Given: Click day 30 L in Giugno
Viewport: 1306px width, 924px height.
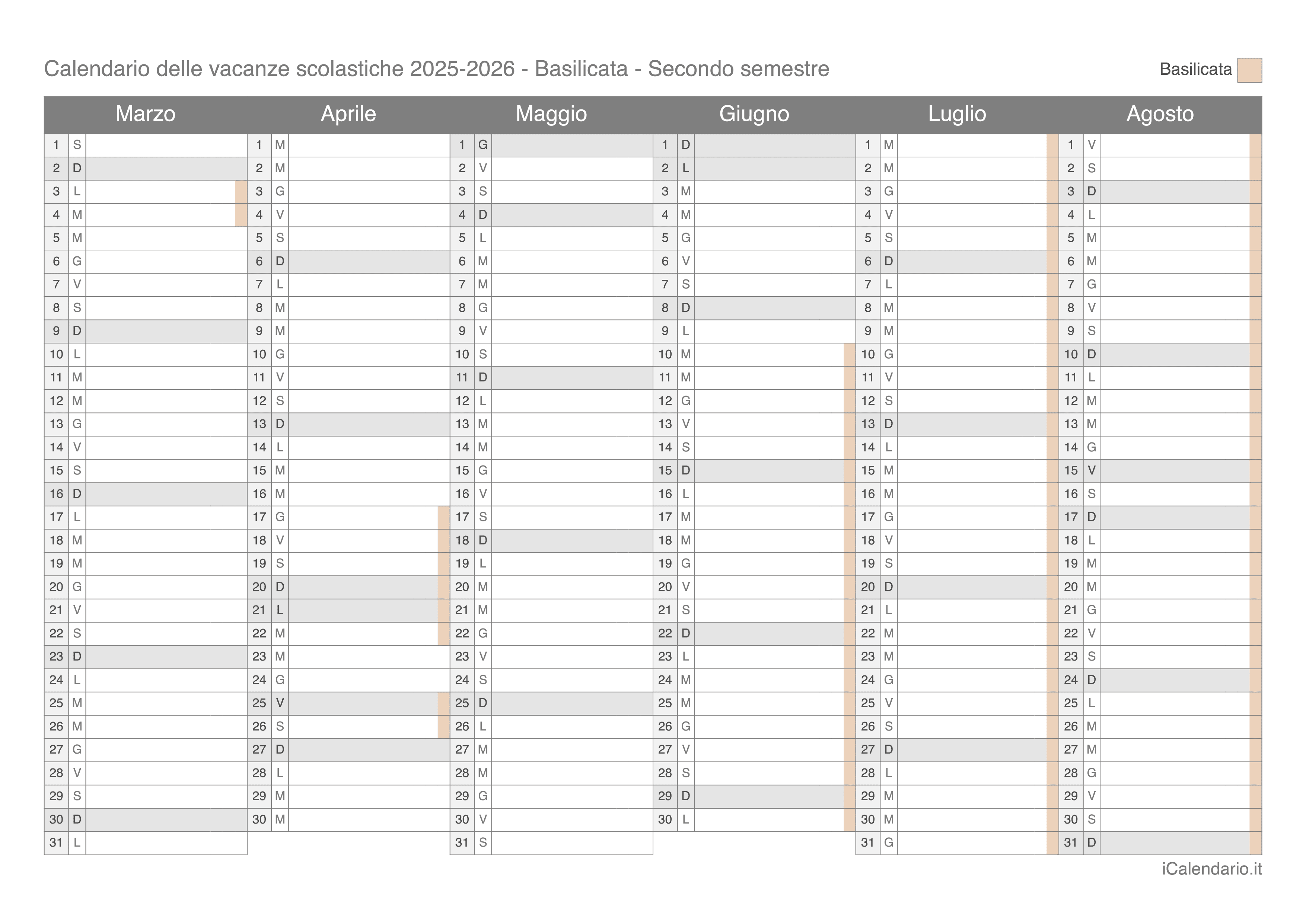Looking at the screenshot, I should [754, 820].
